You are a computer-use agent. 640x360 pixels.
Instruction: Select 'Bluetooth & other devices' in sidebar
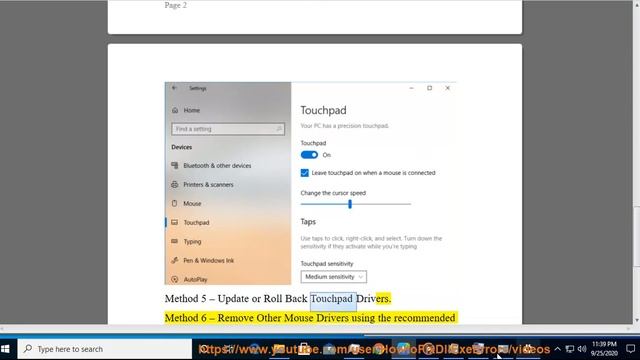point(217,166)
